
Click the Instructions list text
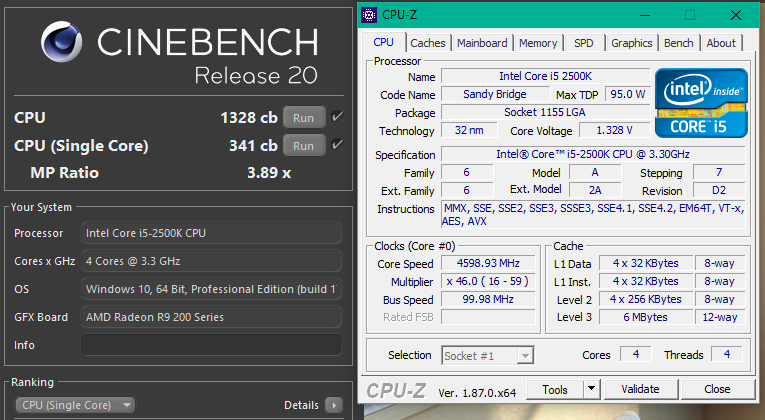click(593, 215)
